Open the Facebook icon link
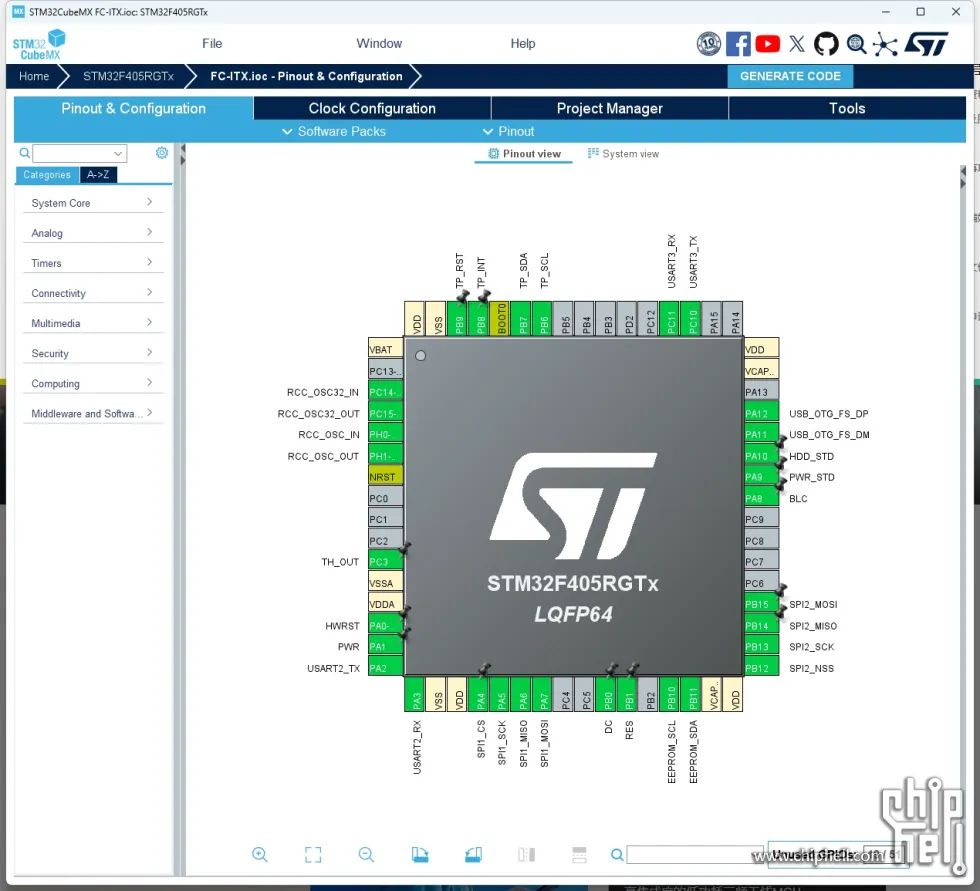Image resolution: width=980 pixels, height=891 pixels. (738, 44)
